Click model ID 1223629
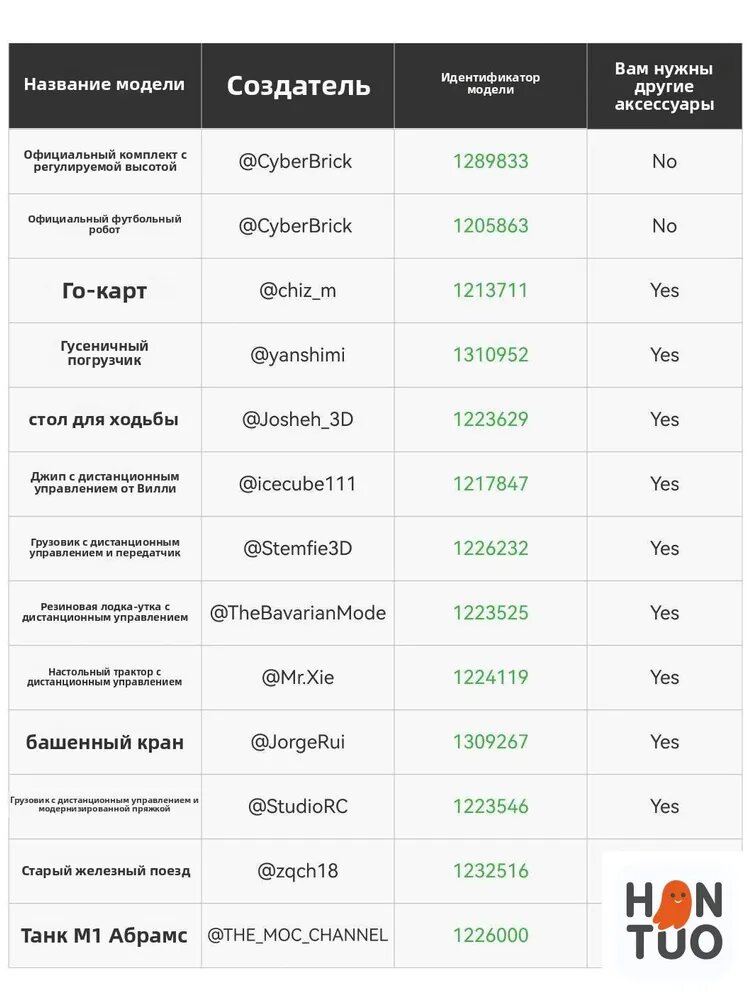 coord(490,419)
